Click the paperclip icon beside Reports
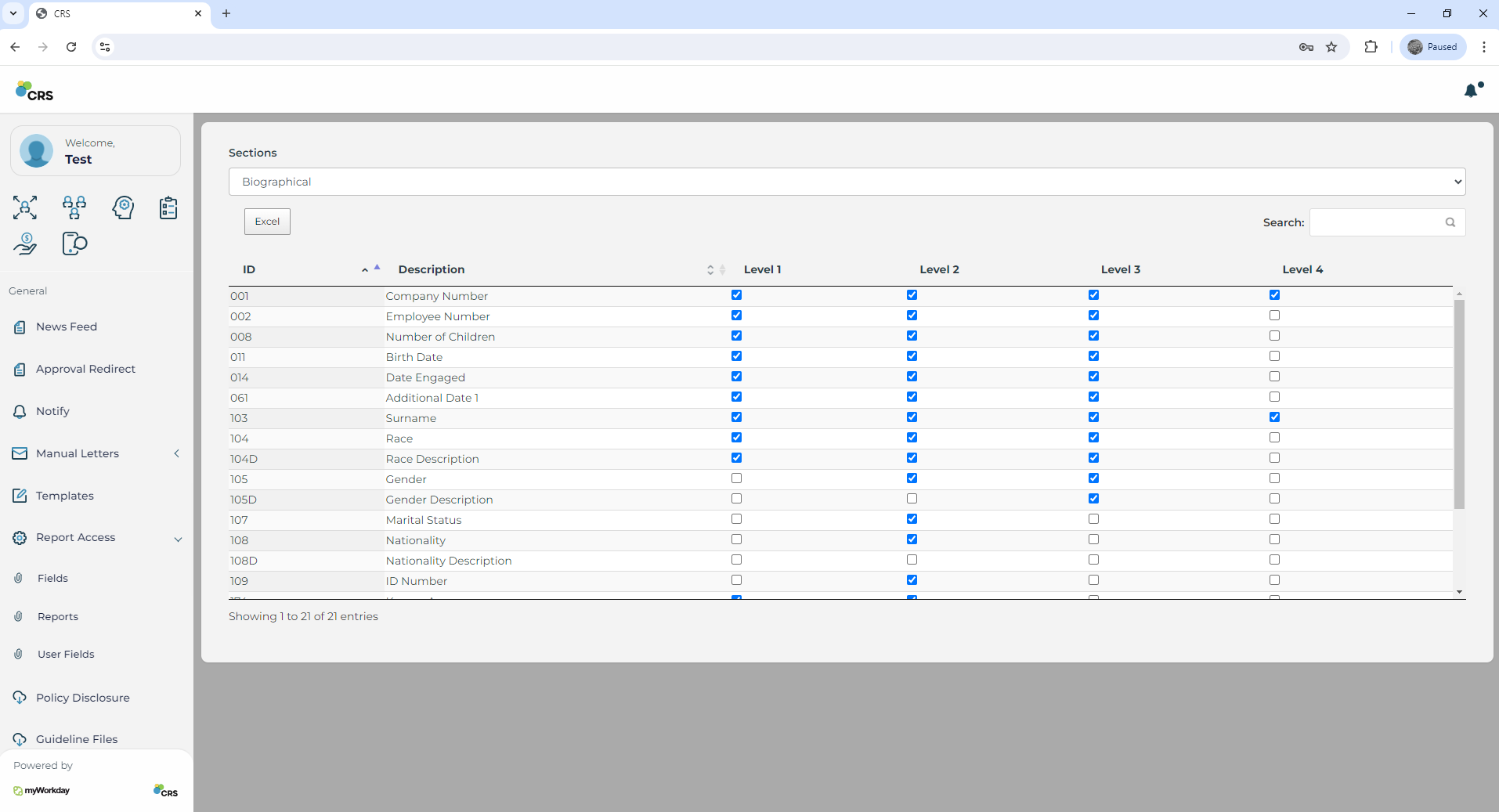 (x=19, y=616)
